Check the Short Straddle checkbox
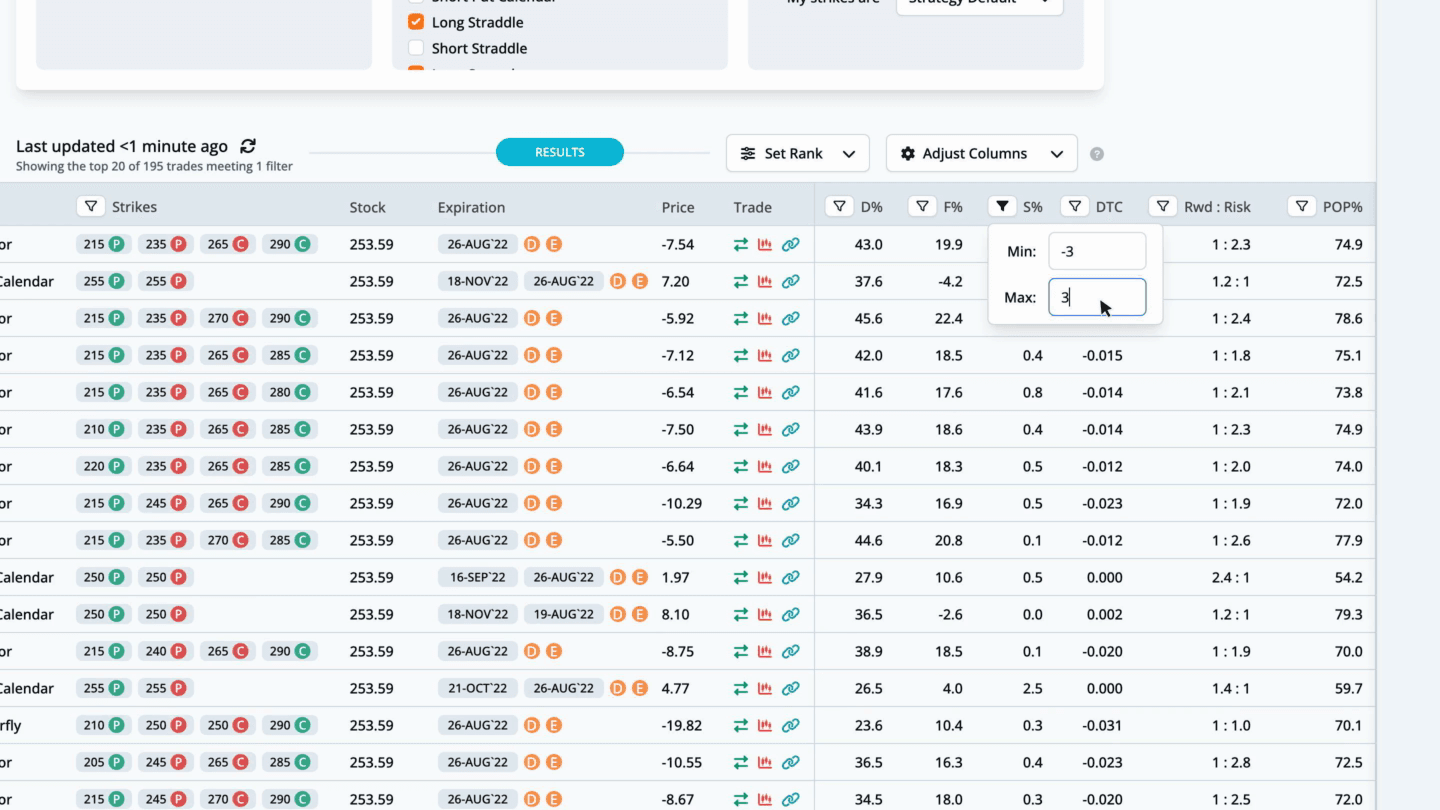This screenshot has width=1440, height=810. pos(416,48)
